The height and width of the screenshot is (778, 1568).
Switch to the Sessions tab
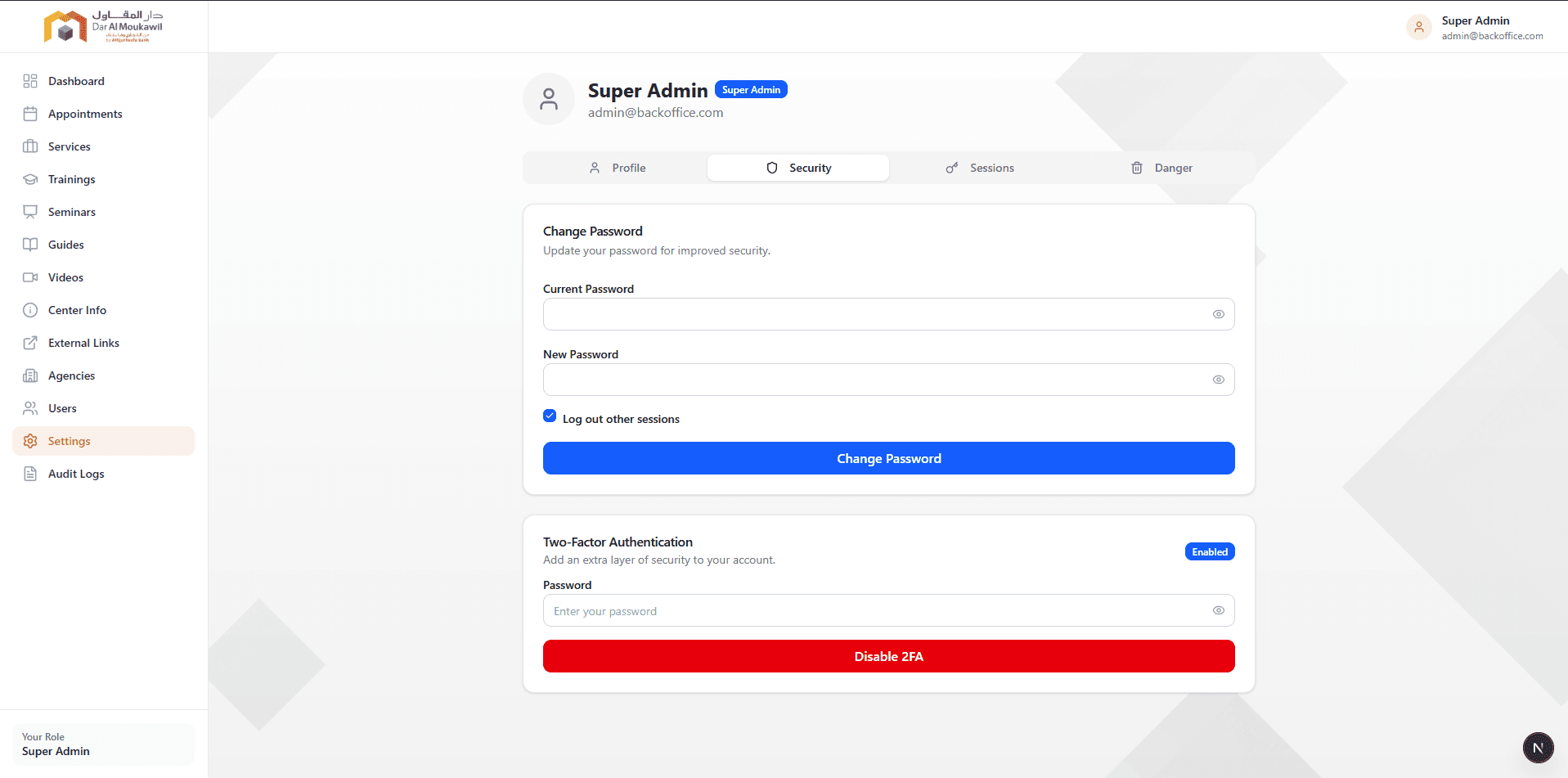tap(980, 168)
